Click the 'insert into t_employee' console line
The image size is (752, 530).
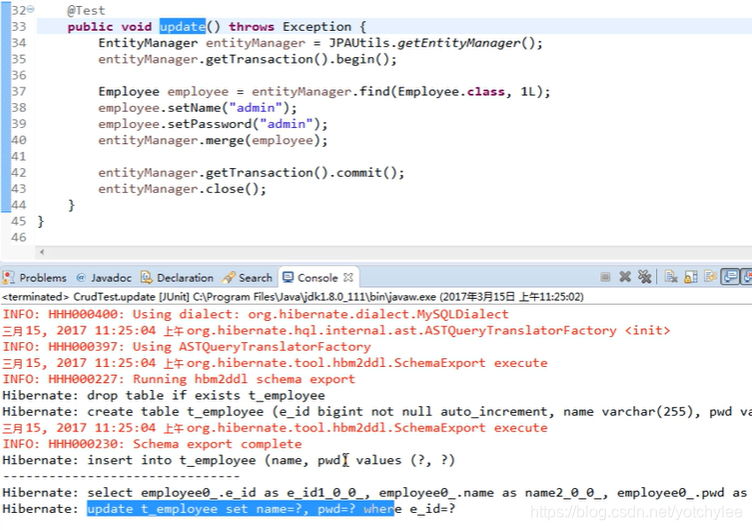[229, 460]
